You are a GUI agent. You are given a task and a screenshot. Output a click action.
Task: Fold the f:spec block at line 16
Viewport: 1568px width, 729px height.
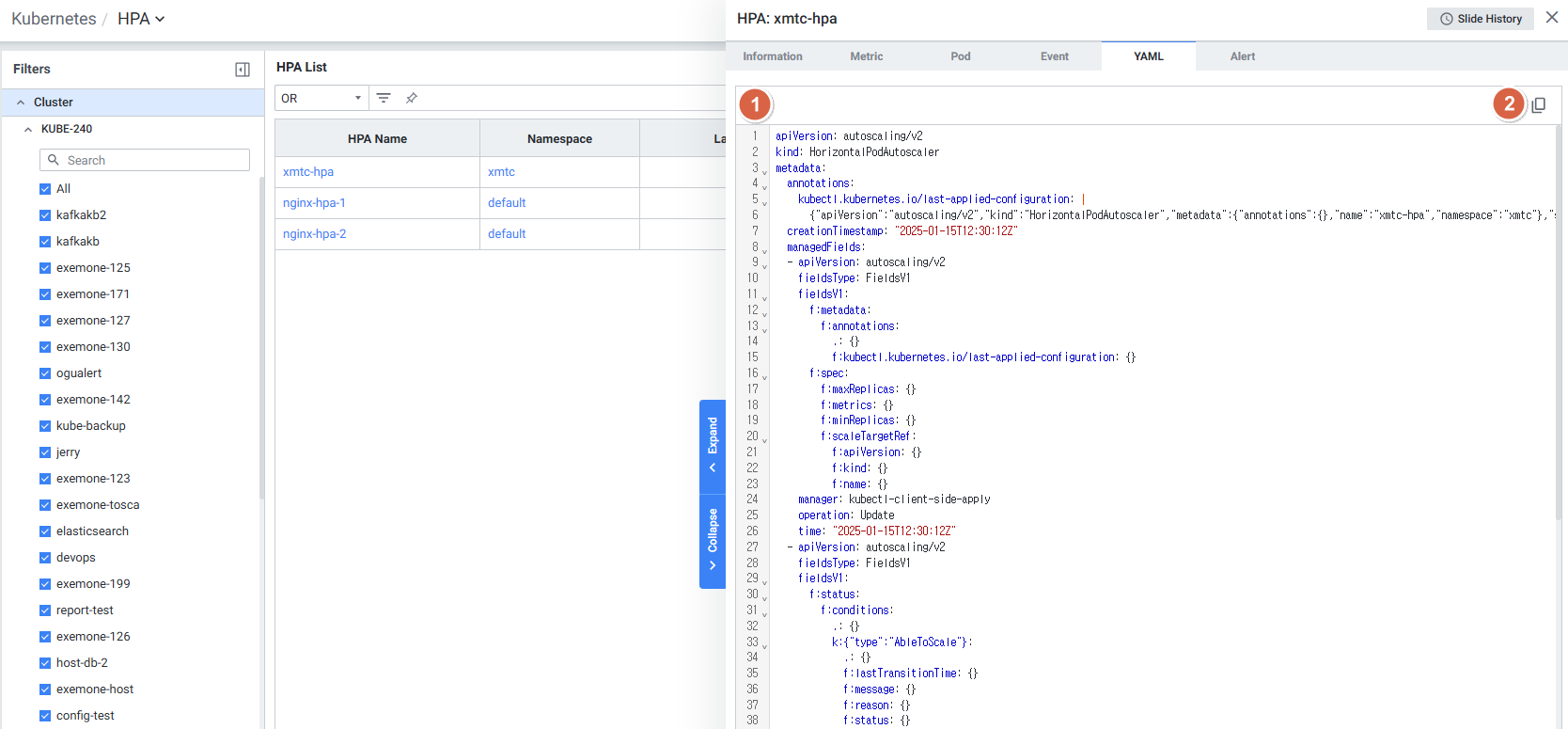click(x=764, y=377)
